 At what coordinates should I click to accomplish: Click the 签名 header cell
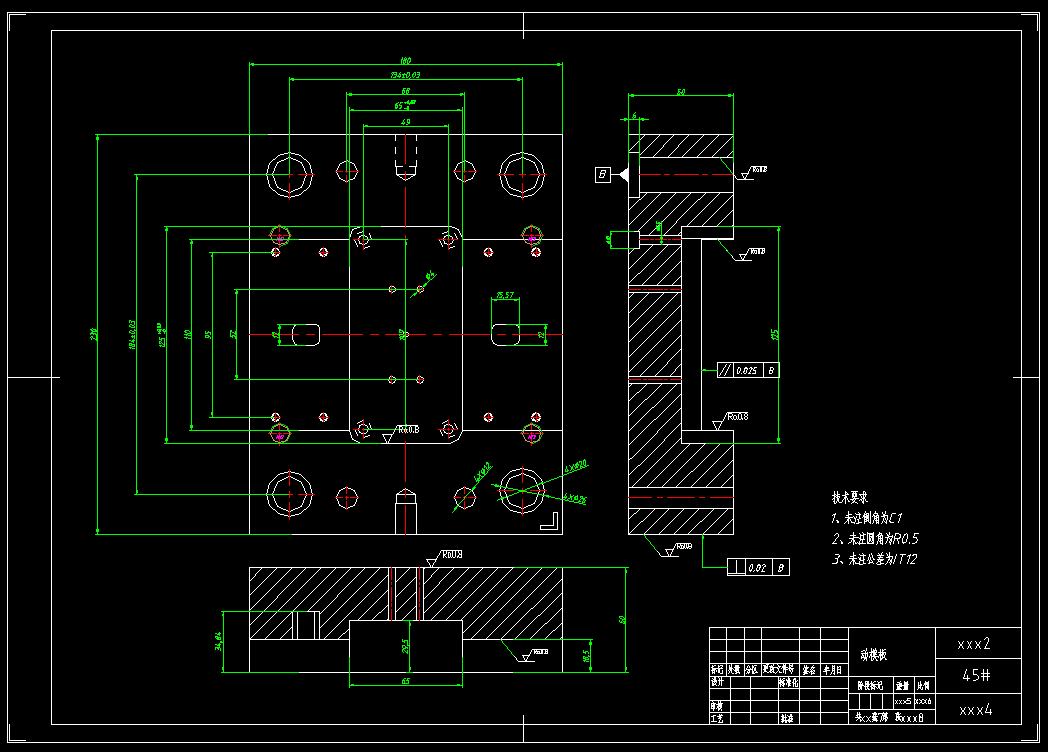[x=809, y=670]
